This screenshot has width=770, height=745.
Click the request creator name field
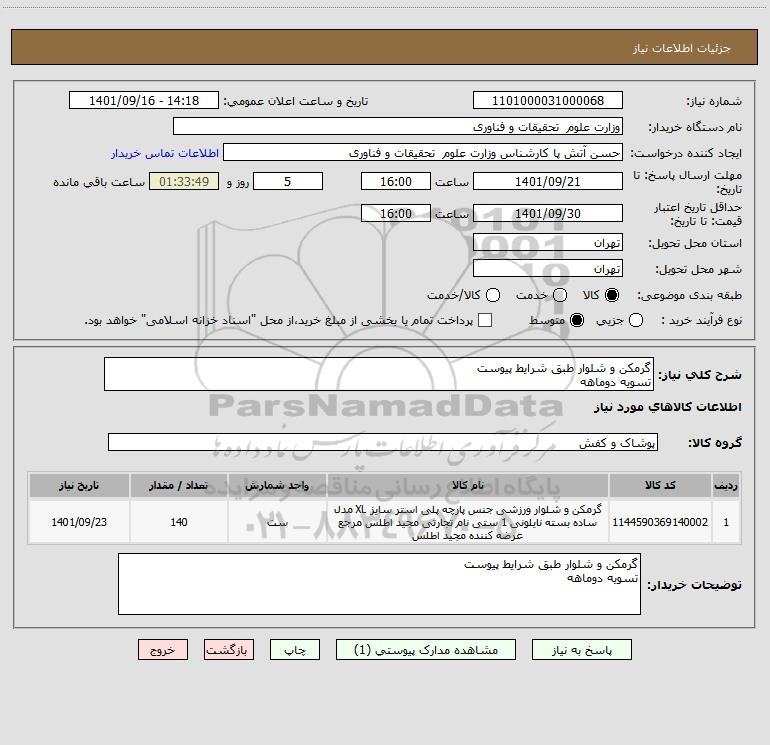click(x=423, y=152)
